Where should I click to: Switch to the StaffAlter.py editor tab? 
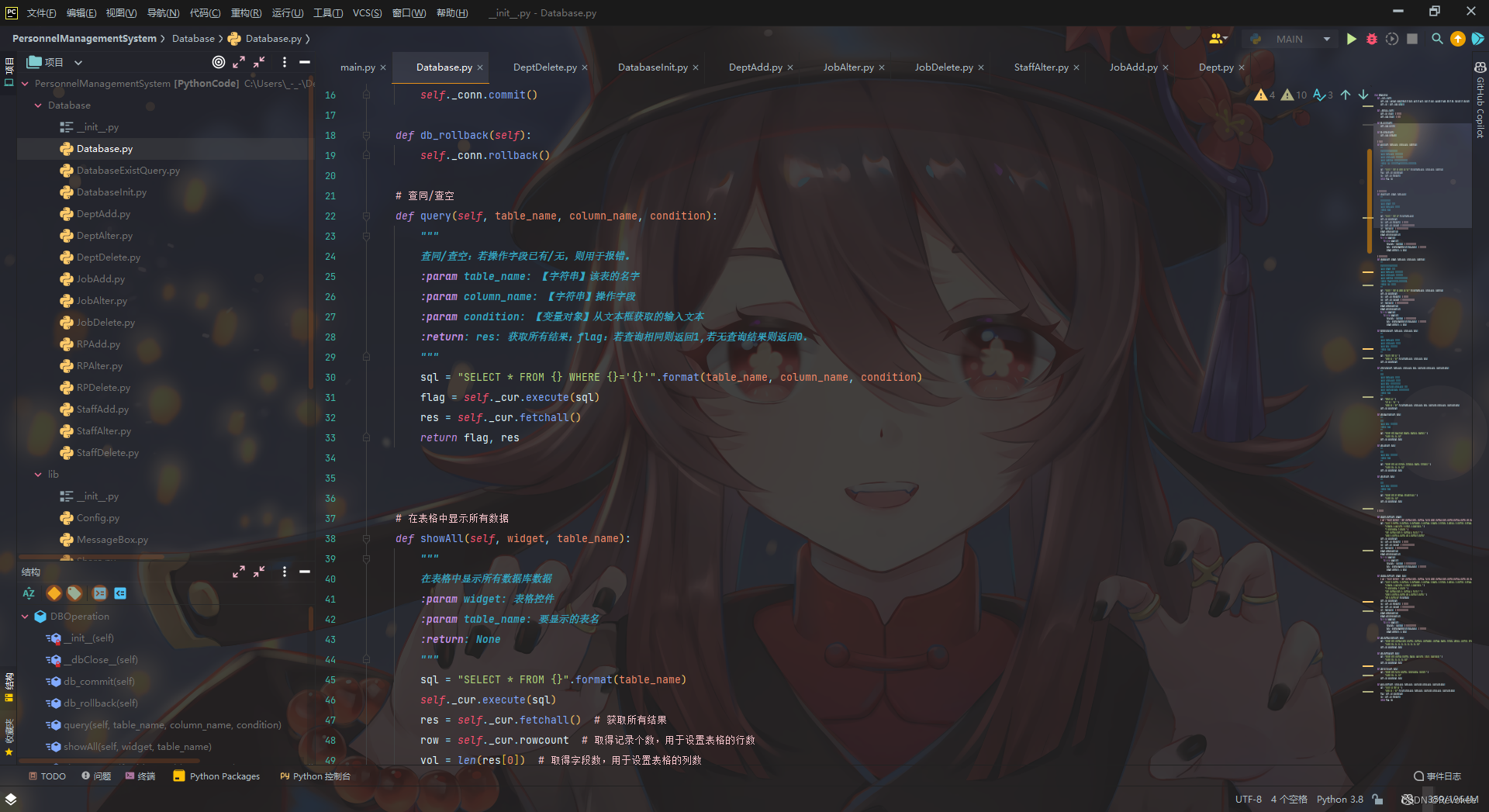tap(1041, 67)
